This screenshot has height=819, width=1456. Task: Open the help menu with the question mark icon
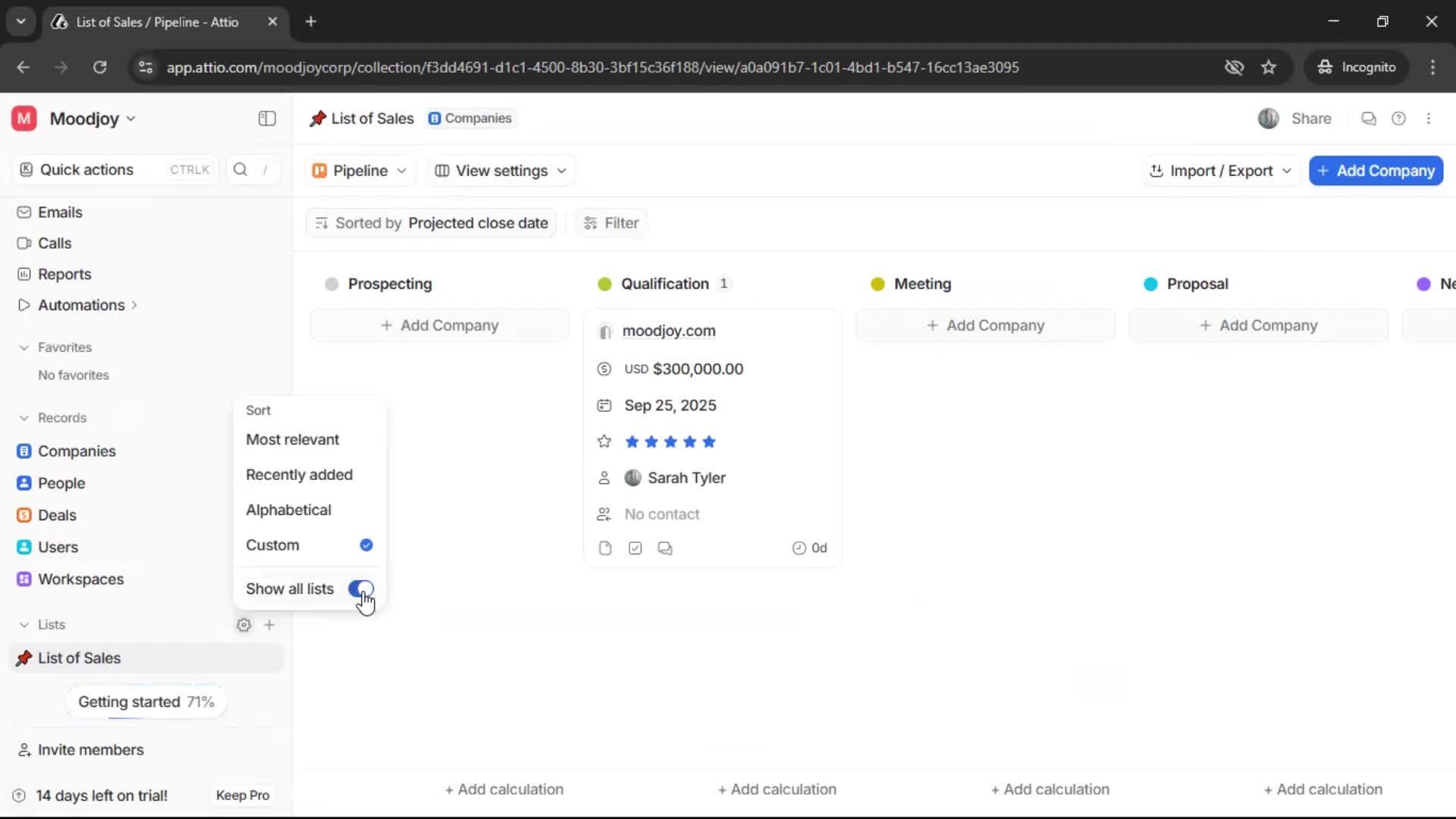[1399, 118]
